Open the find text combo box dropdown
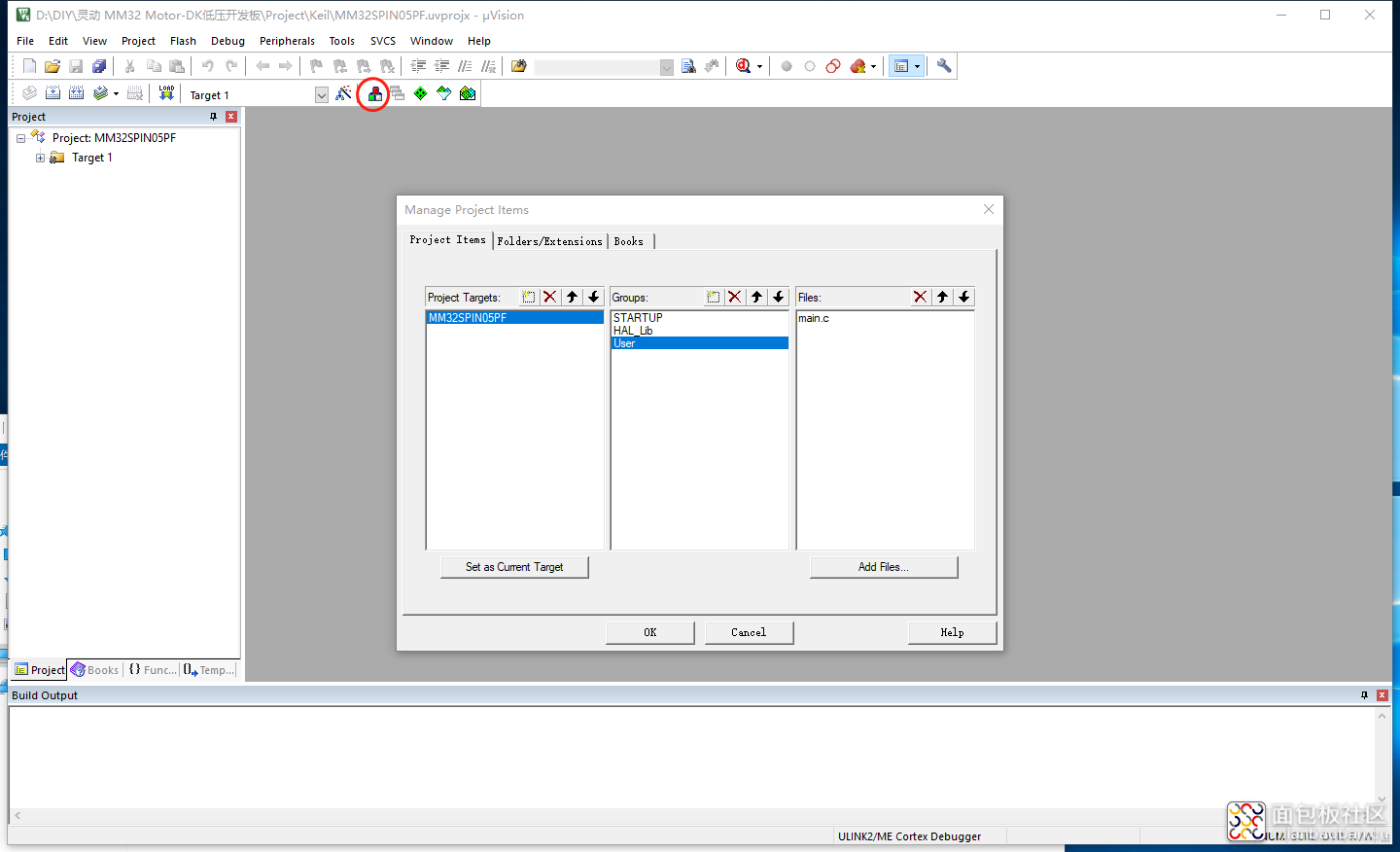Image resolution: width=1400 pixels, height=852 pixels. click(x=666, y=66)
